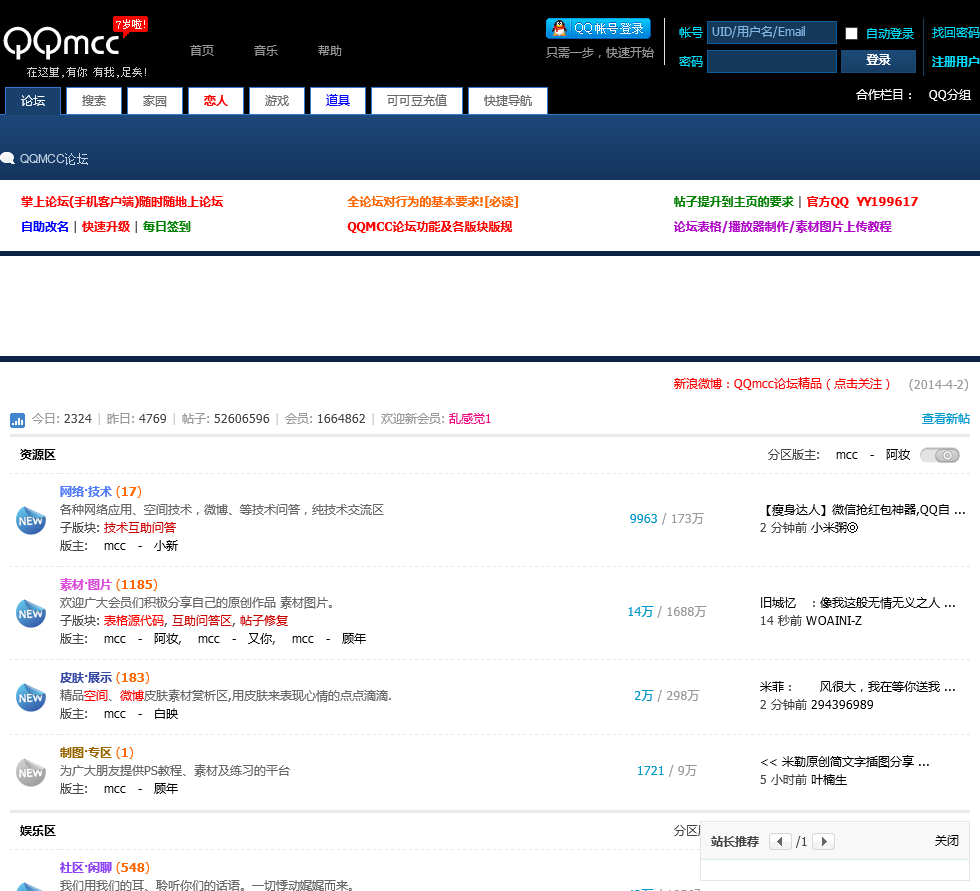
Task: Click QQ分组 partner link
Action: (949, 95)
